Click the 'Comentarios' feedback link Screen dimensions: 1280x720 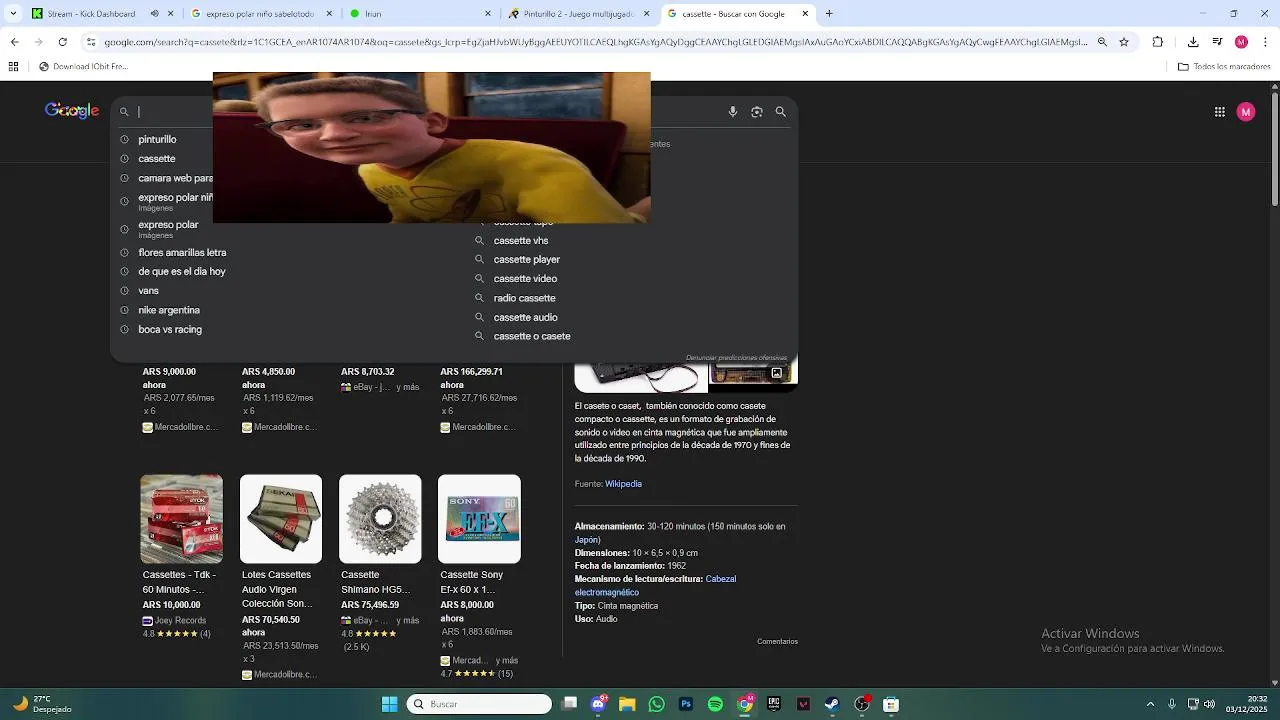coord(777,642)
